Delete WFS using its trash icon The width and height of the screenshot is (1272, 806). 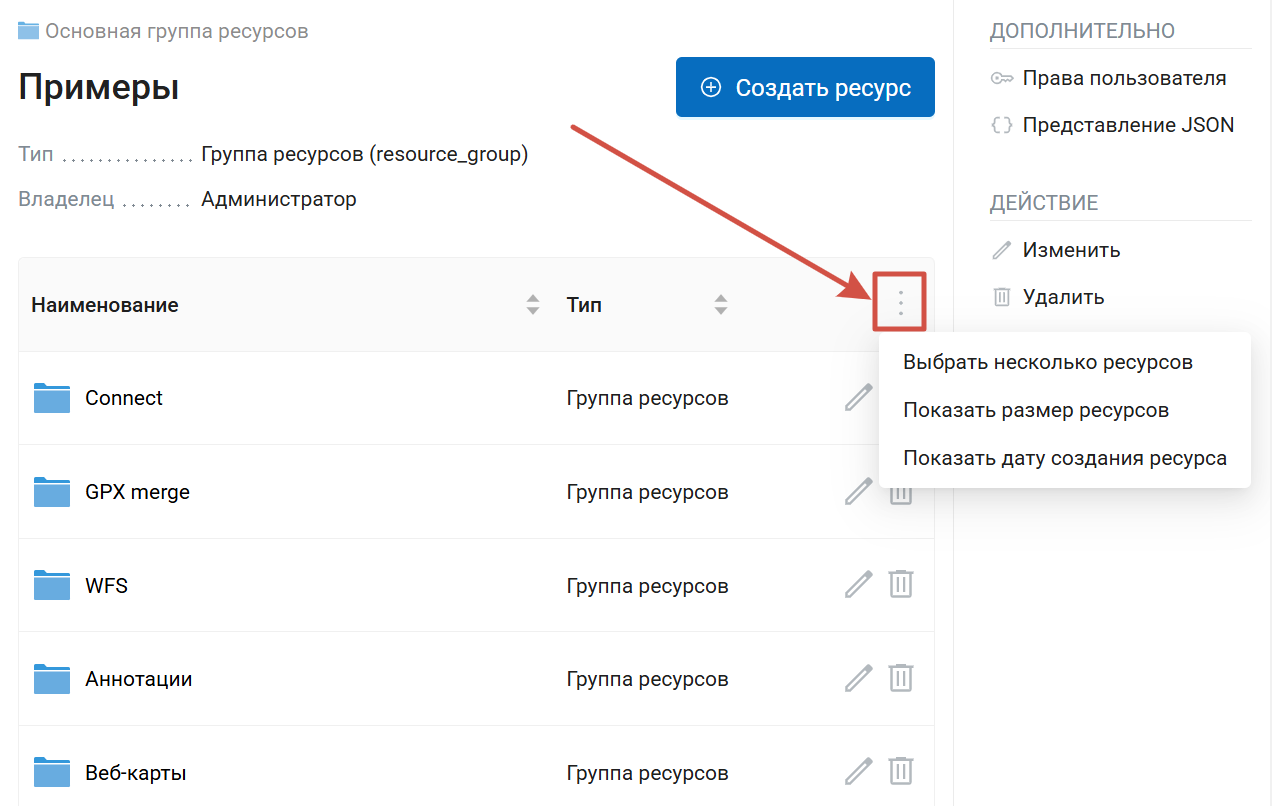pos(901,584)
